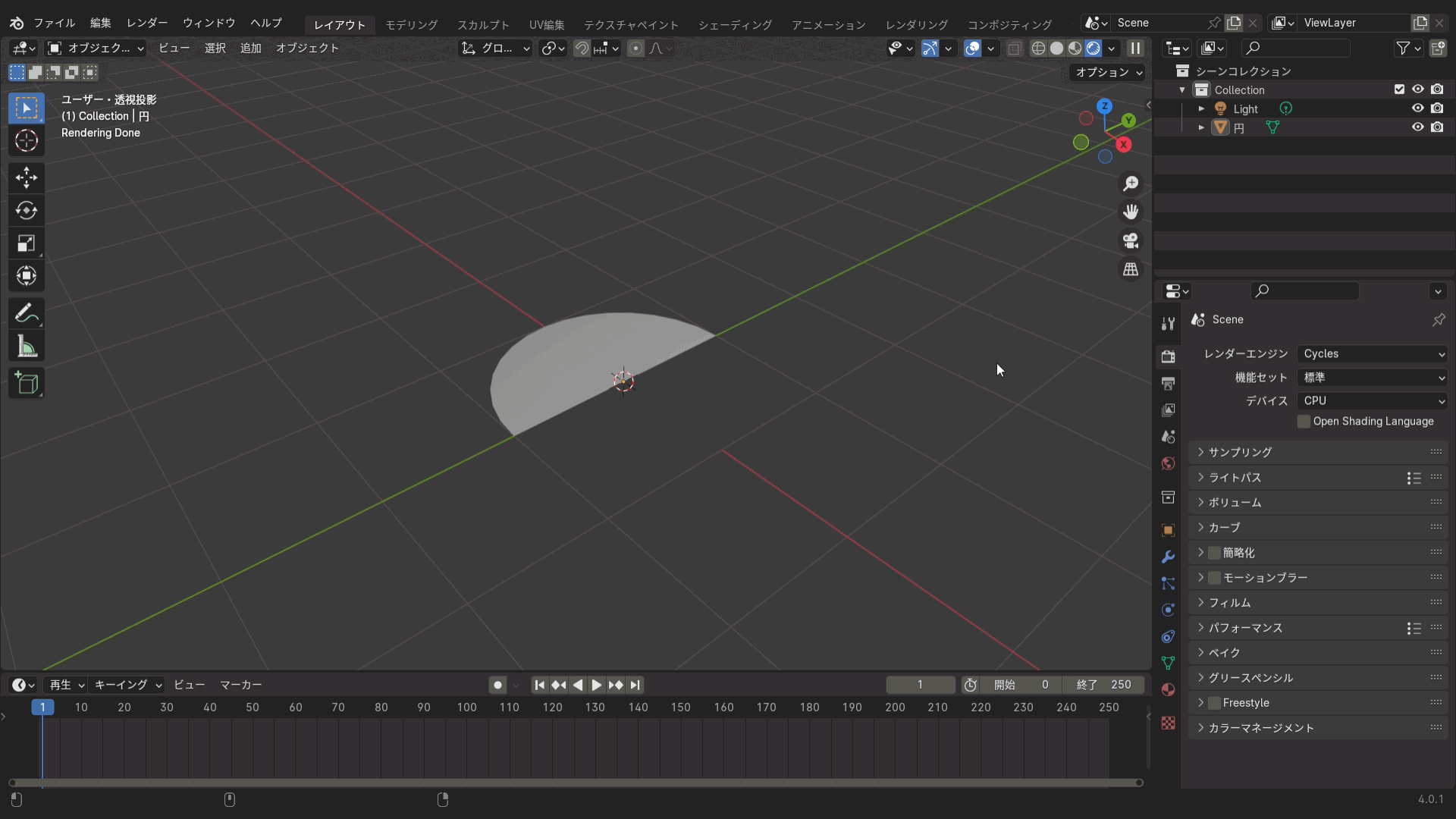Screen dimensions: 1456x819
Task: Toggle camera view with camera icon
Action: (1131, 240)
